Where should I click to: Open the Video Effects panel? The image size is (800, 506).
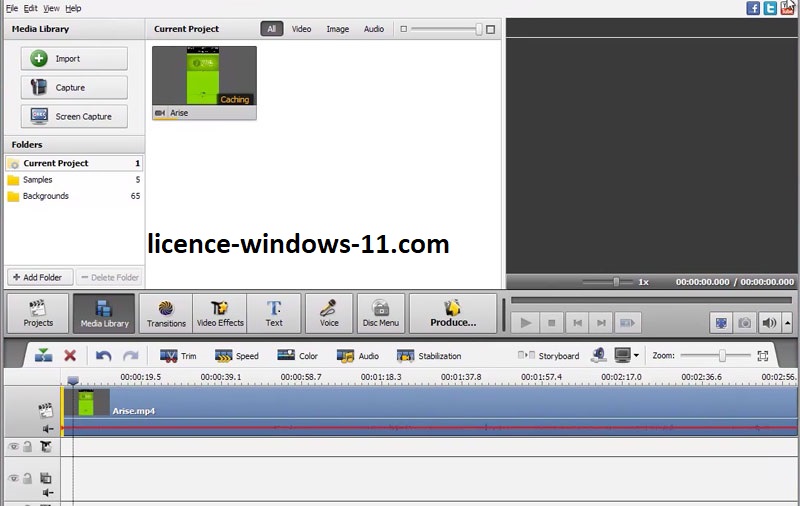(220, 313)
